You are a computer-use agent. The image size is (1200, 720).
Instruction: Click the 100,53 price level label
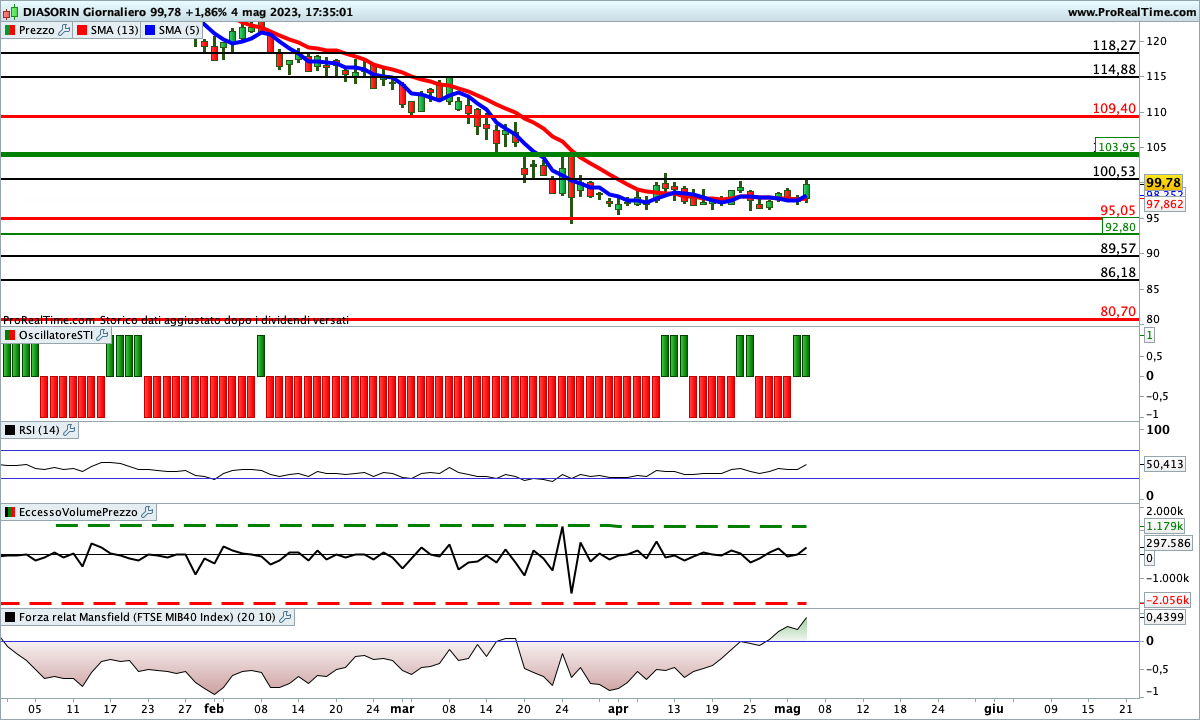coord(1115,171)
